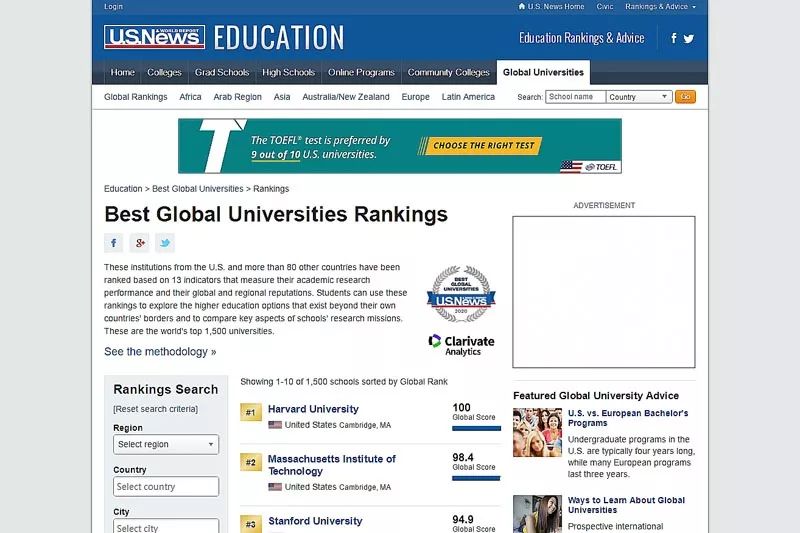This screenshot has height=533, width=800.
Task: Open the Rankings & Advice dropdown menu
Action: [660, 7]
